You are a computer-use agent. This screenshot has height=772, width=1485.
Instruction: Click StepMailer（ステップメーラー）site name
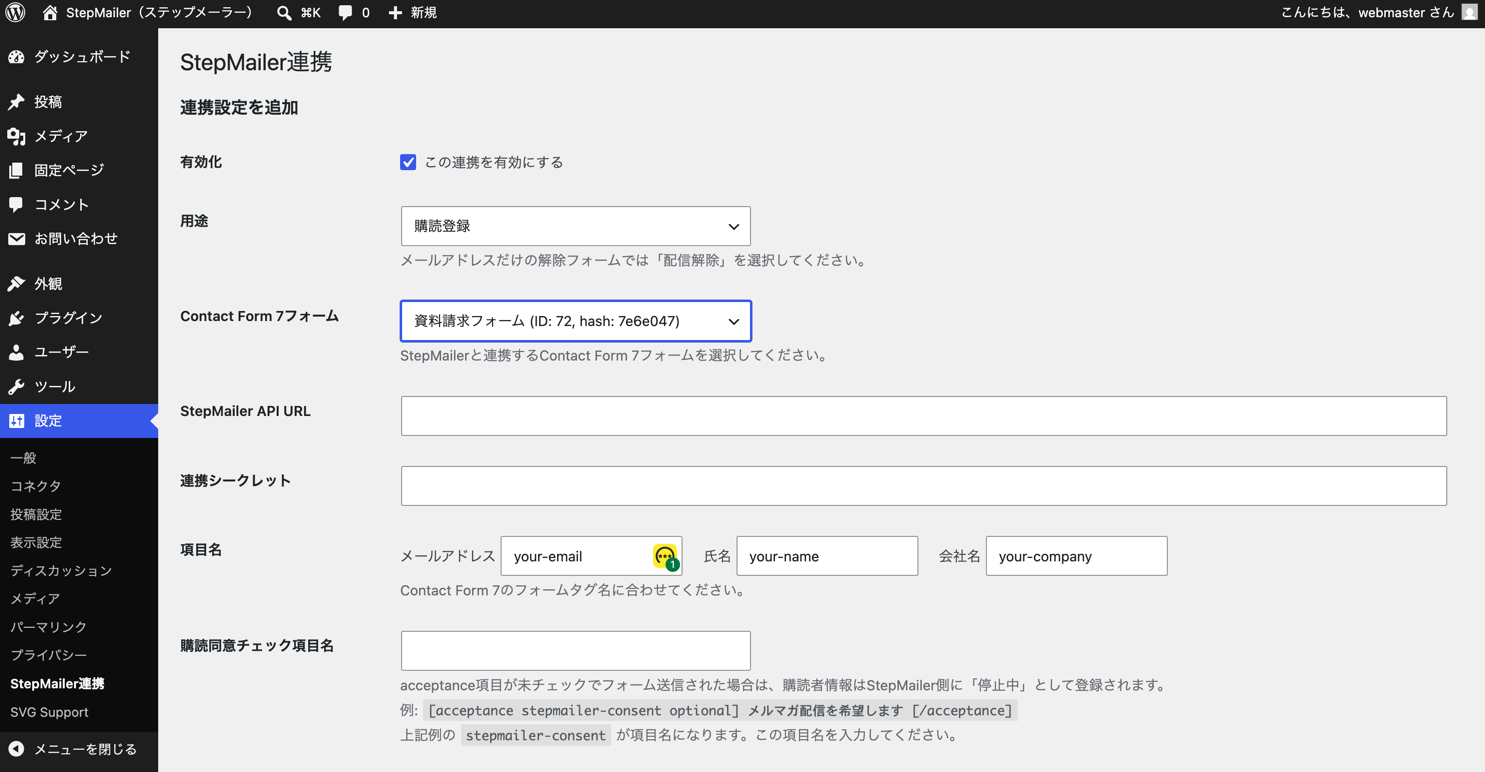(x=160, y=13)
